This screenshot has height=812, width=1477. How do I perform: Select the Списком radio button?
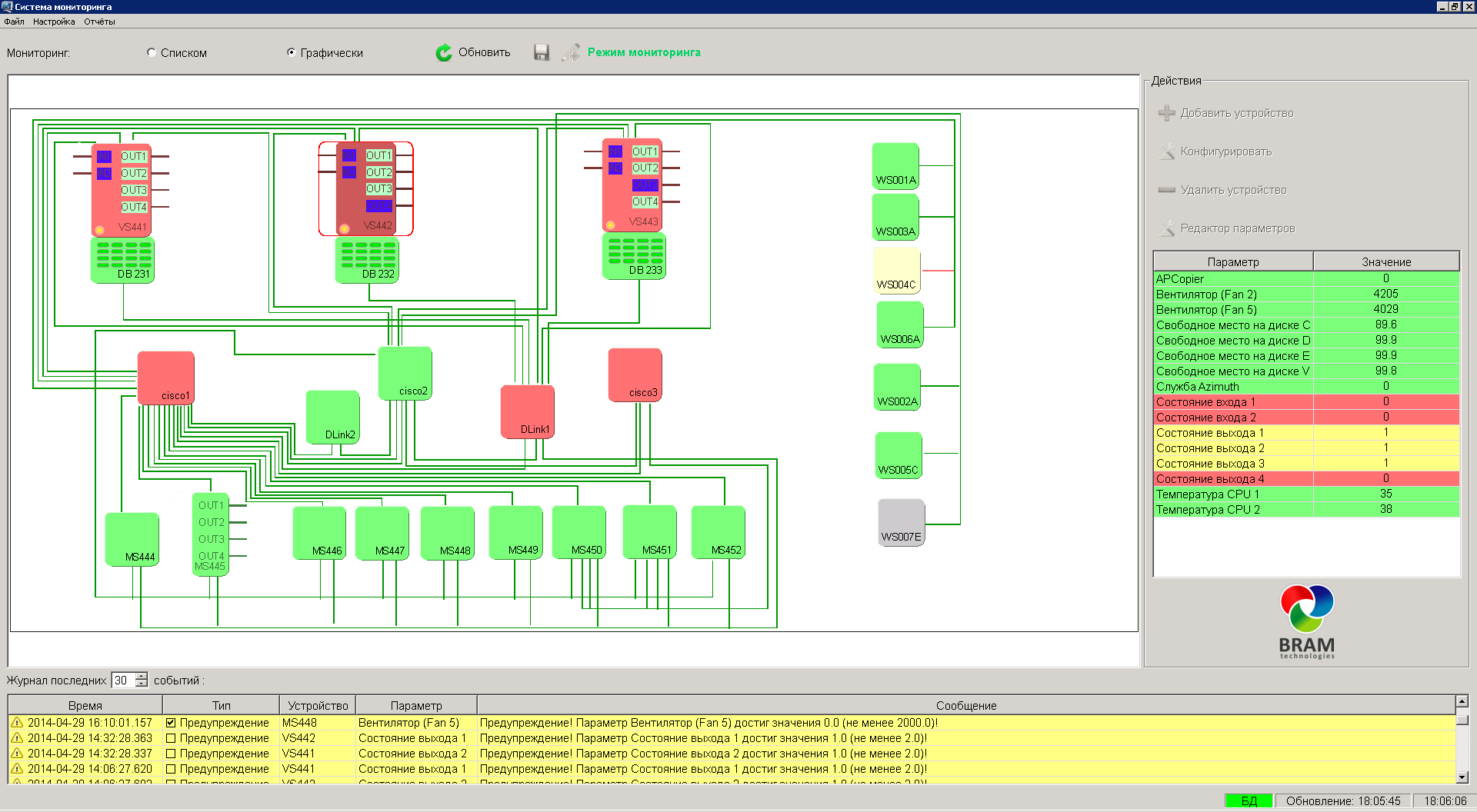point(152,52)
